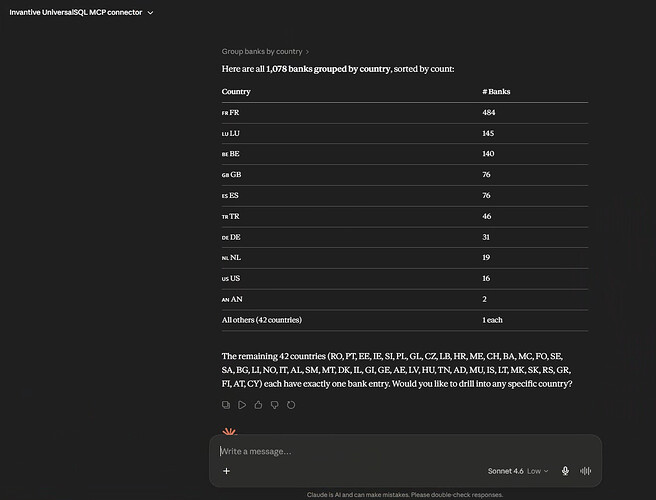The image size is (656, 500).
Task: Click the bank count value 16
Action: 486,279
